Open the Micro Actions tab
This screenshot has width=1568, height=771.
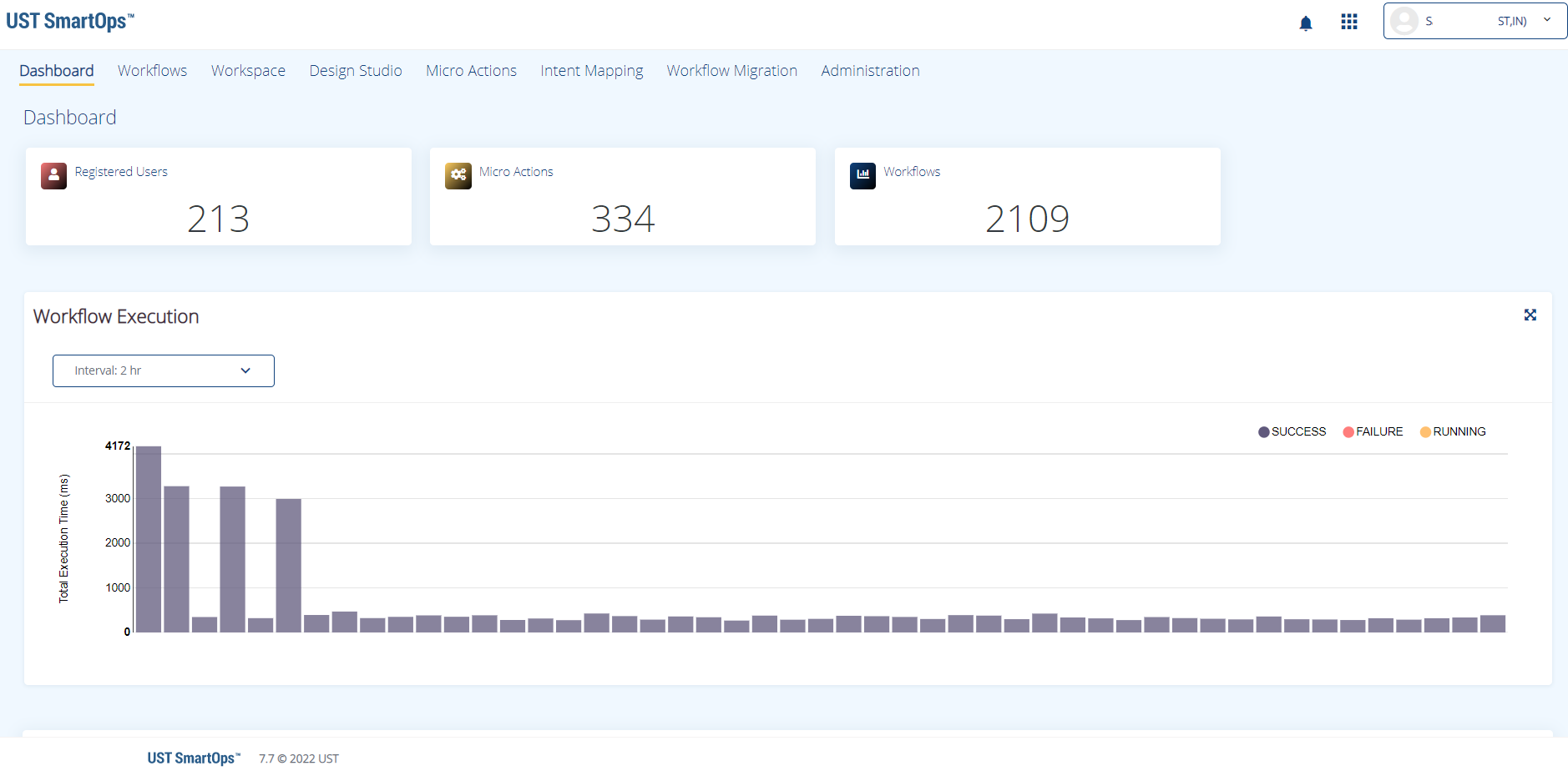click(x=471, y=71)
